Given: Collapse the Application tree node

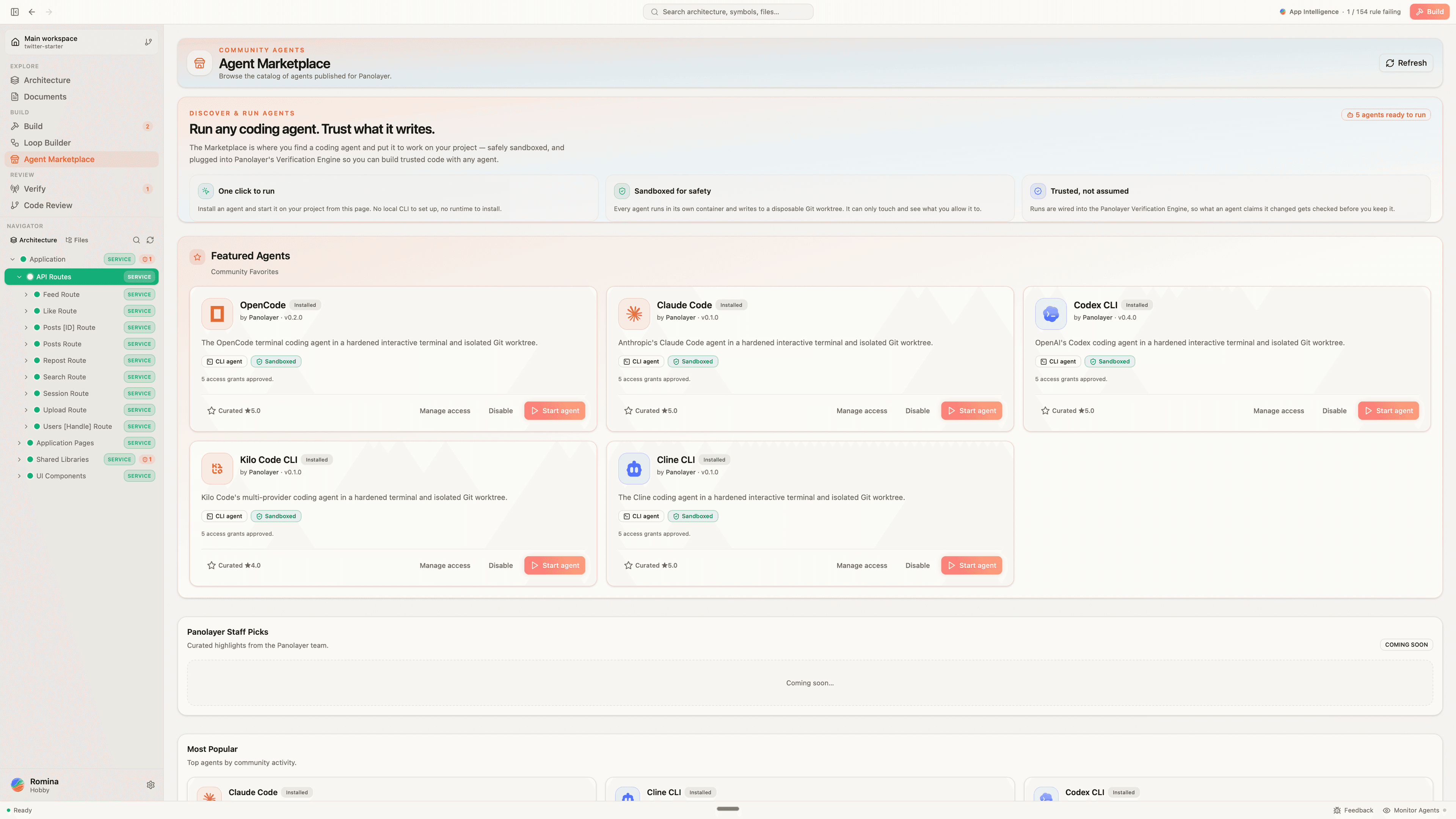Looking at the screenshot, I should pos(13,259).
